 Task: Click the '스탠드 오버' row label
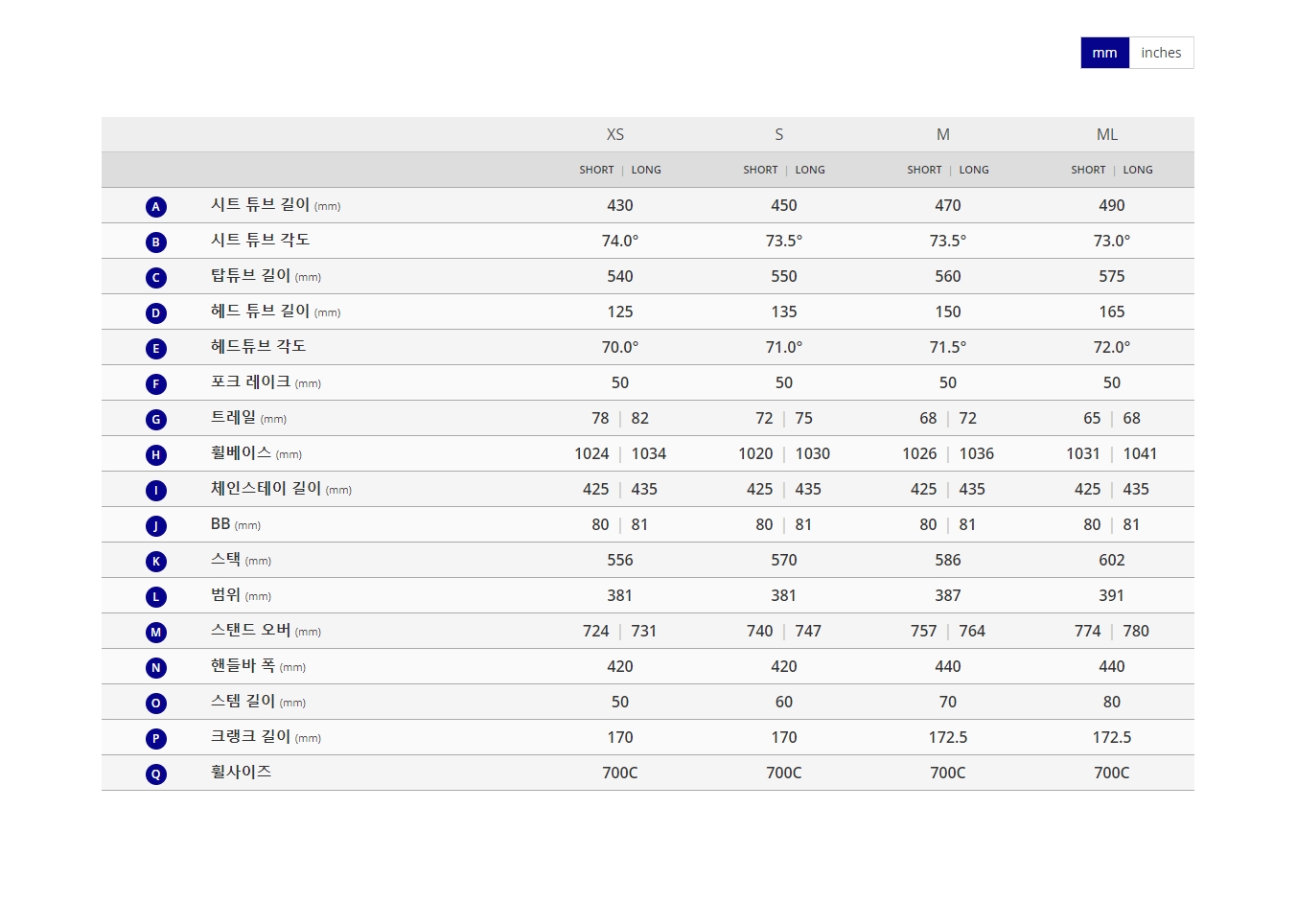266,630
